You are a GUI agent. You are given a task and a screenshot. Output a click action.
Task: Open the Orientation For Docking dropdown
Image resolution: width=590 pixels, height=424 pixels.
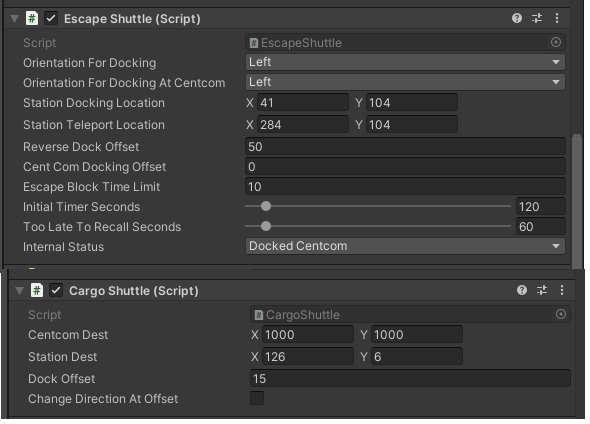405,62
